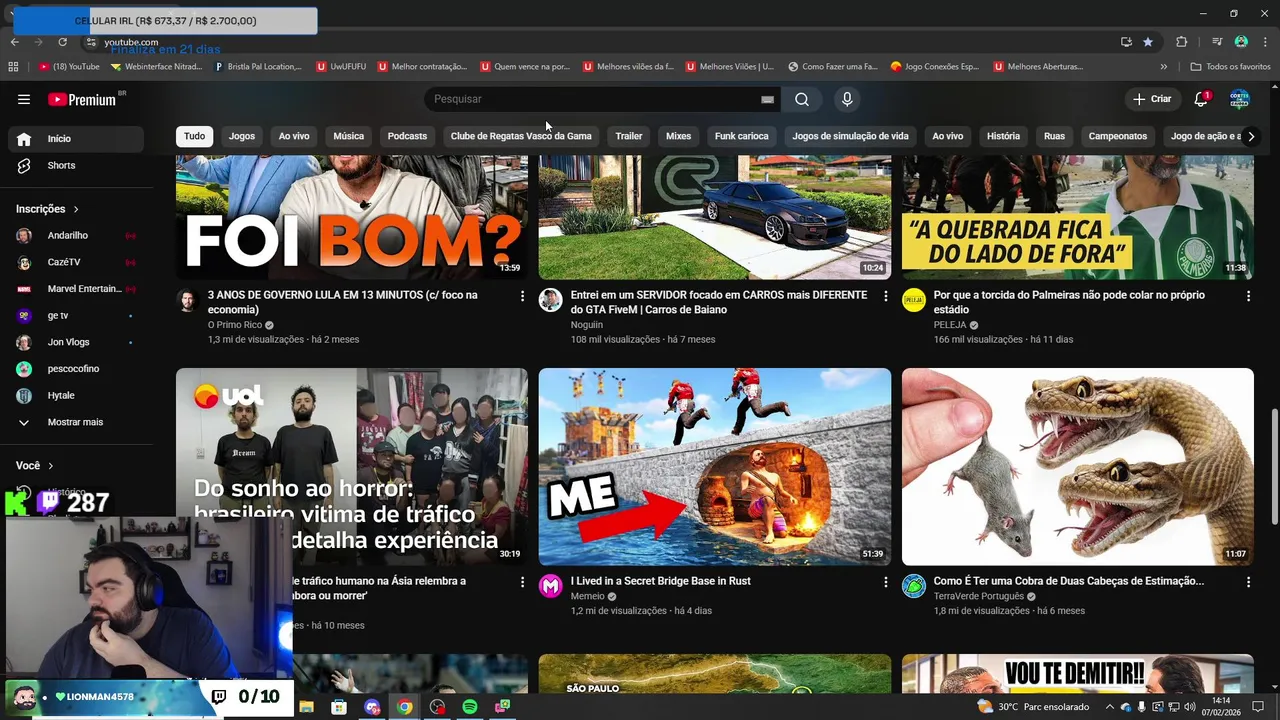Focus the Pesquisar search field
This screenshot has width=1280, height=720.
click(595, 99)
